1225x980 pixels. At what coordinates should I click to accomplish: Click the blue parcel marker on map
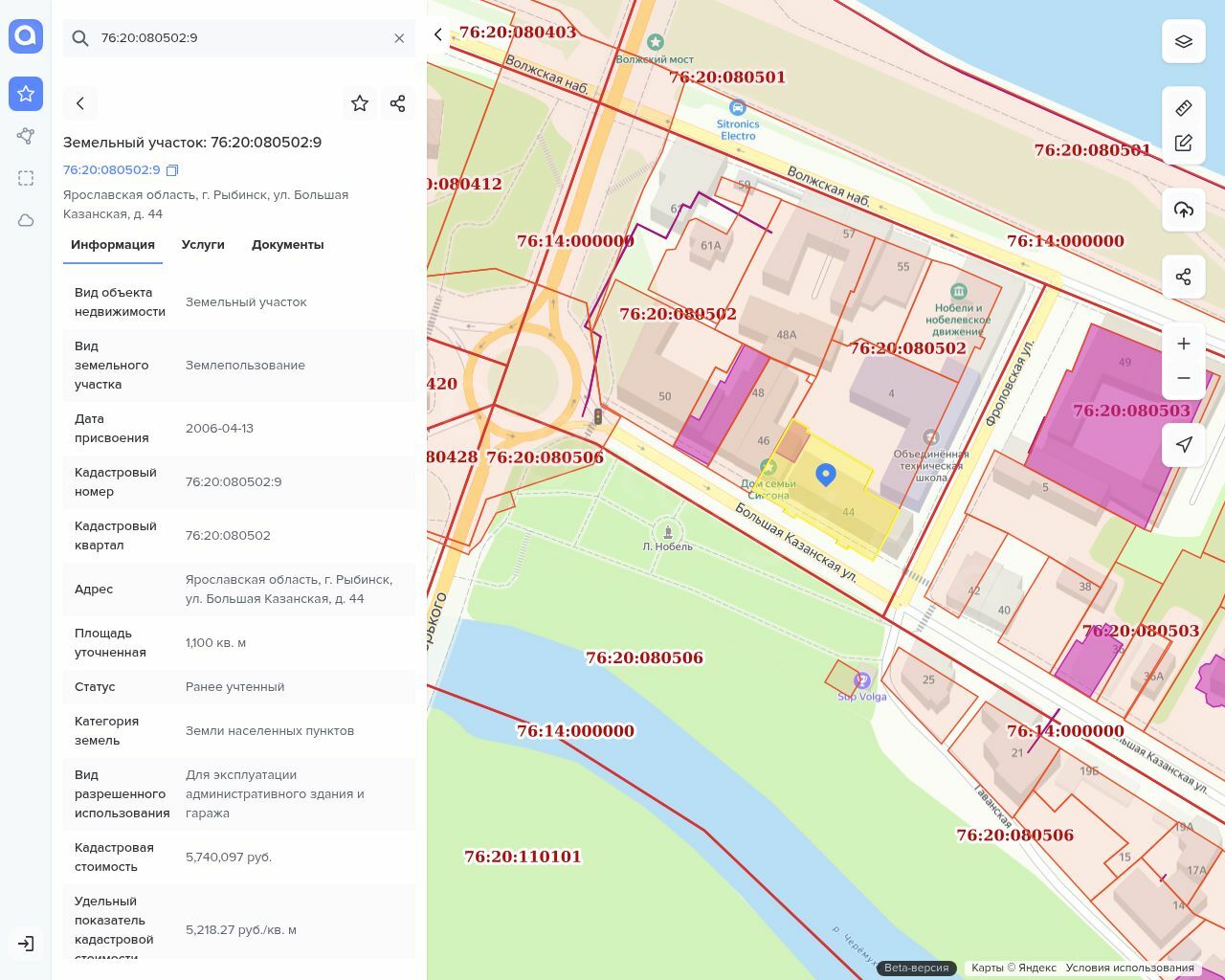point(825,474)
